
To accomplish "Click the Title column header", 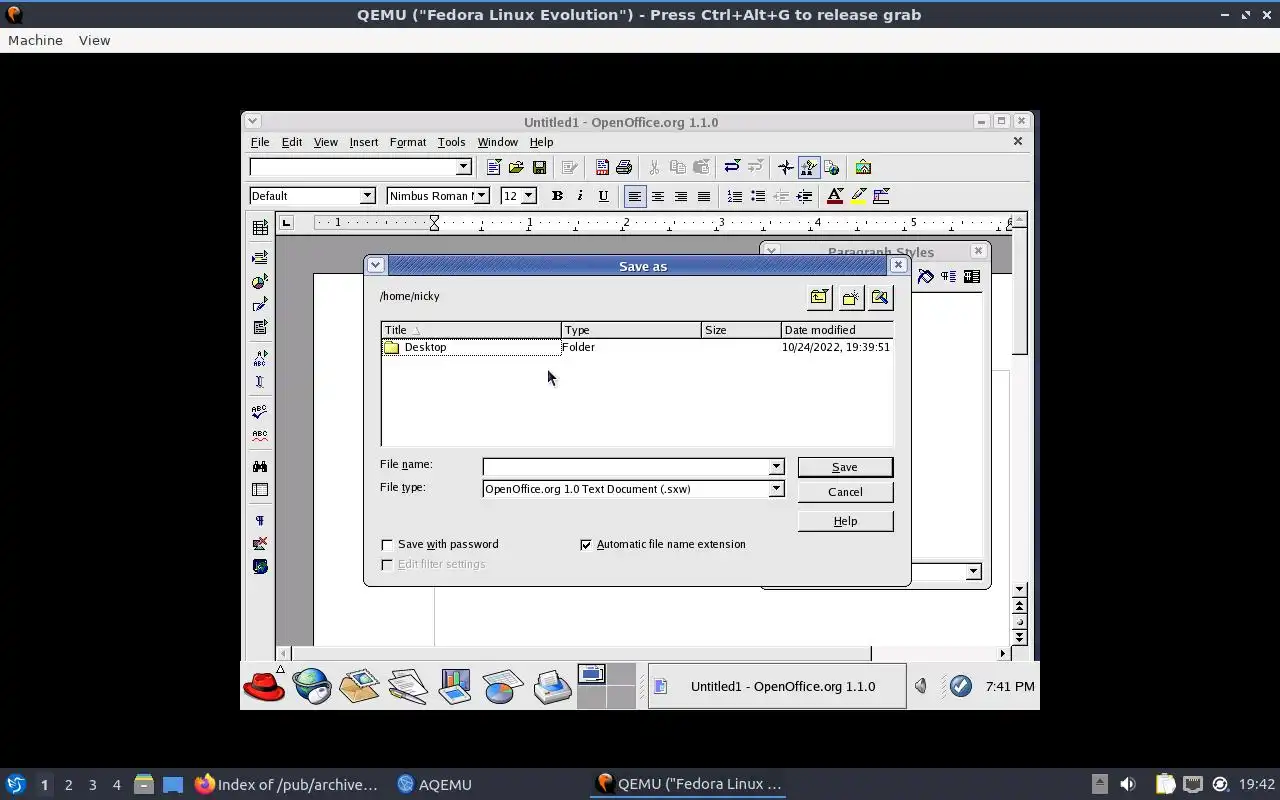I will [471, 330].
